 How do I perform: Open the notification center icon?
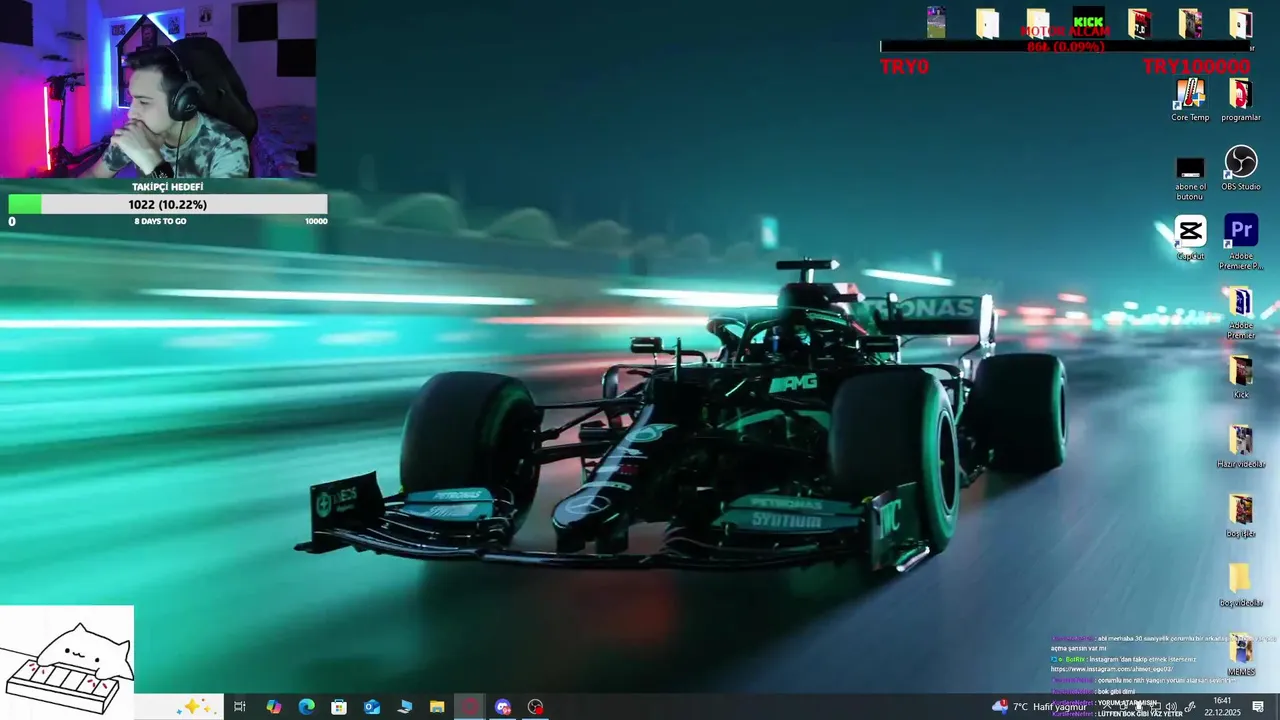(x=1258, y=707)
